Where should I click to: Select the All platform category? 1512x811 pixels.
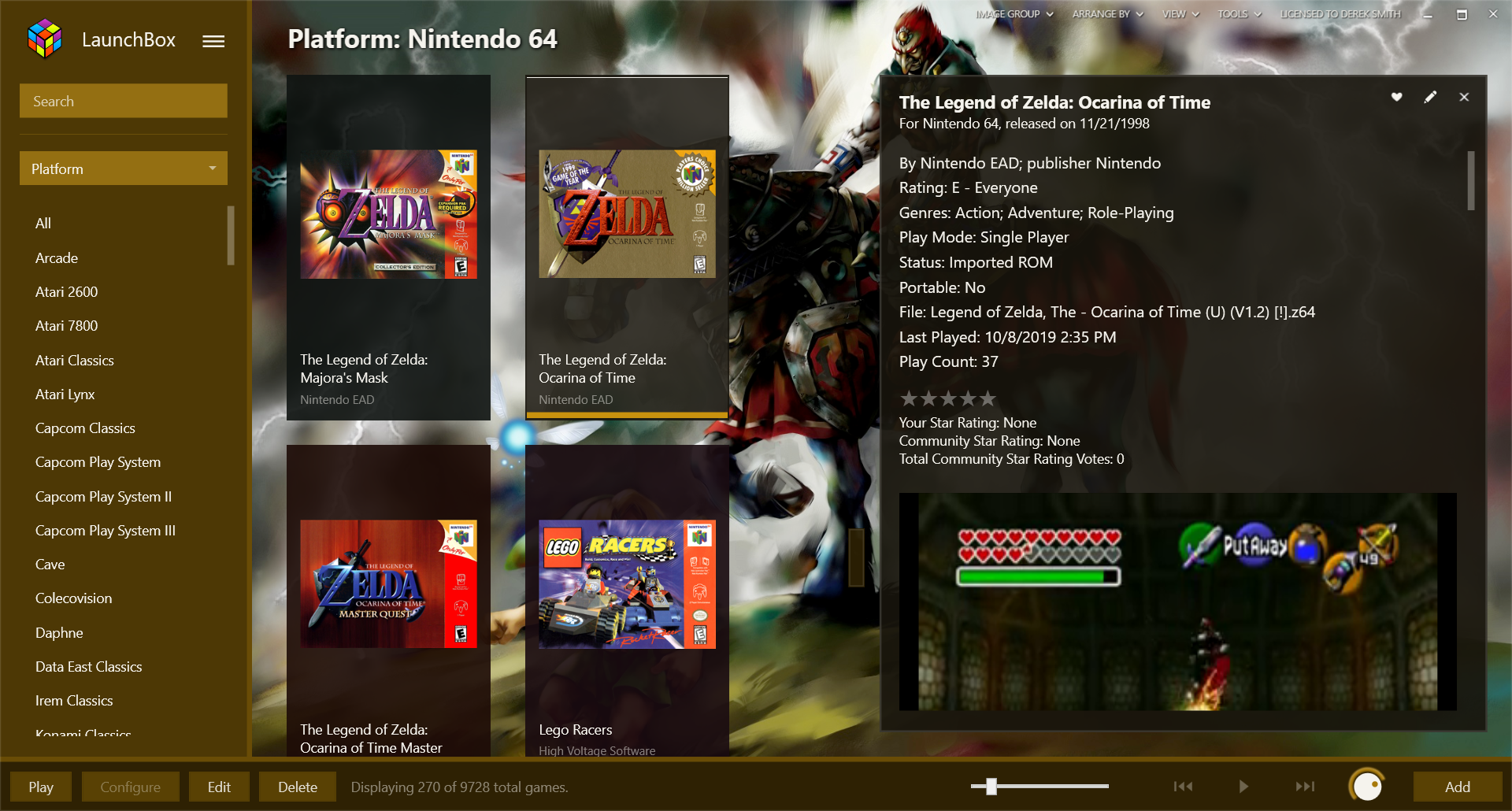click(x=43, y=224)
